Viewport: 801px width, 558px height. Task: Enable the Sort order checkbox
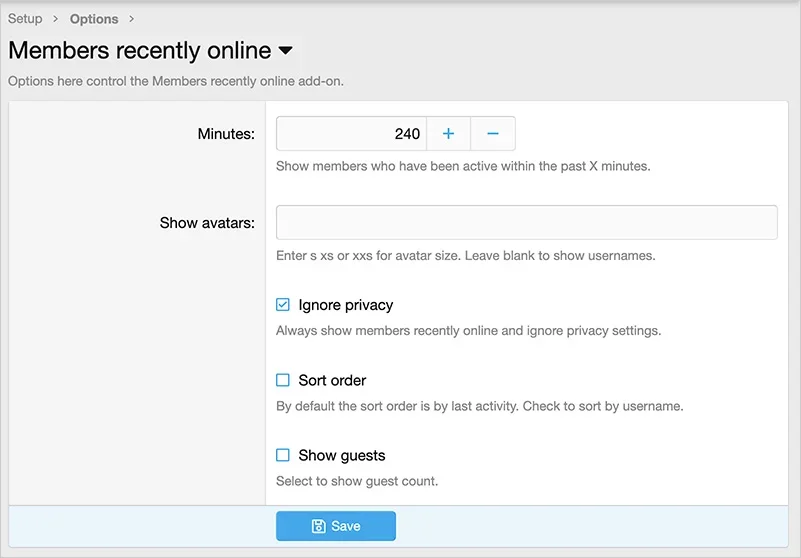point(283,380)
